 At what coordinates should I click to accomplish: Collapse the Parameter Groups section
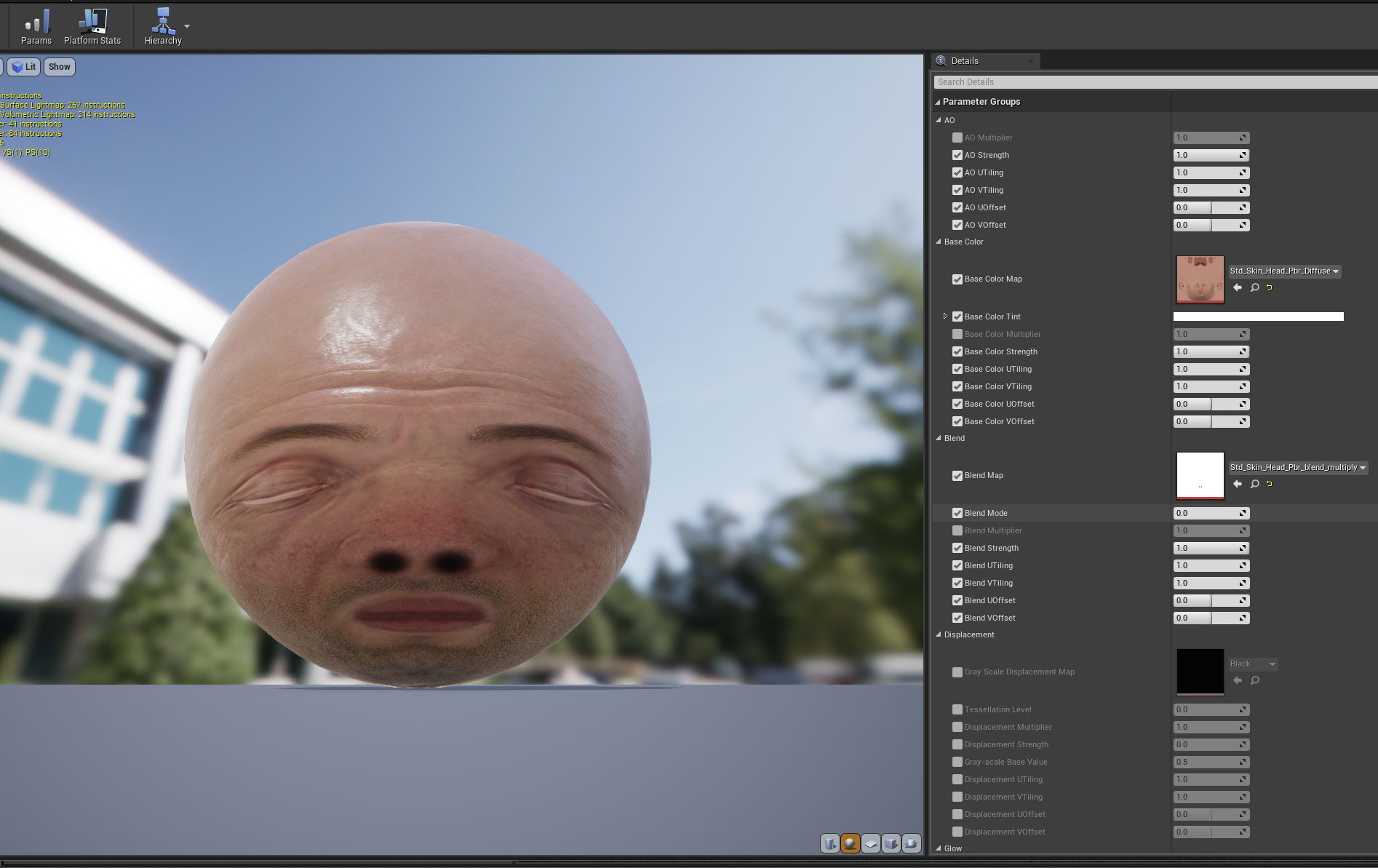coord(938,102)
